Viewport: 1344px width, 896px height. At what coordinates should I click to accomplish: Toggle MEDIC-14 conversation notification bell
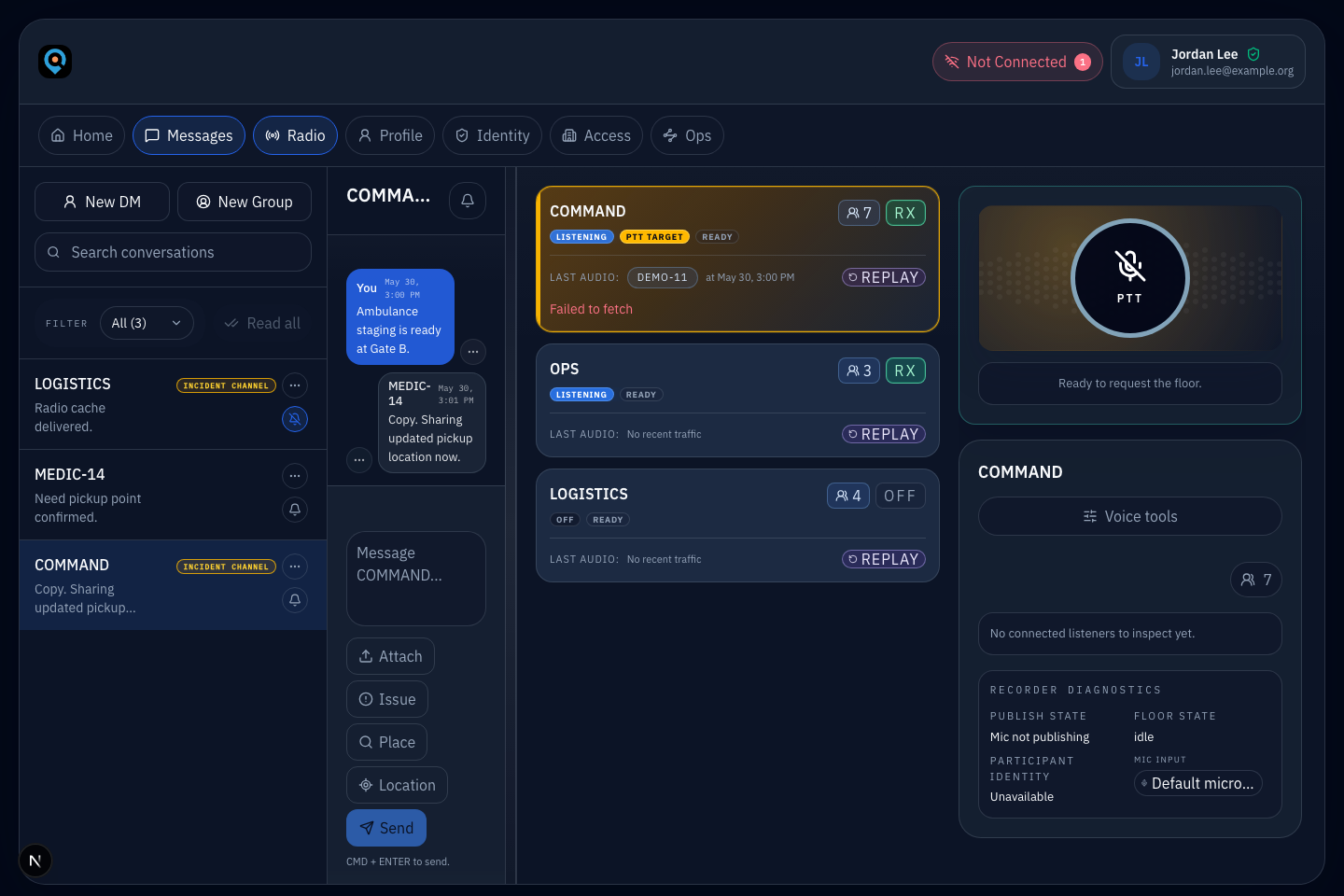pos(295,510)
